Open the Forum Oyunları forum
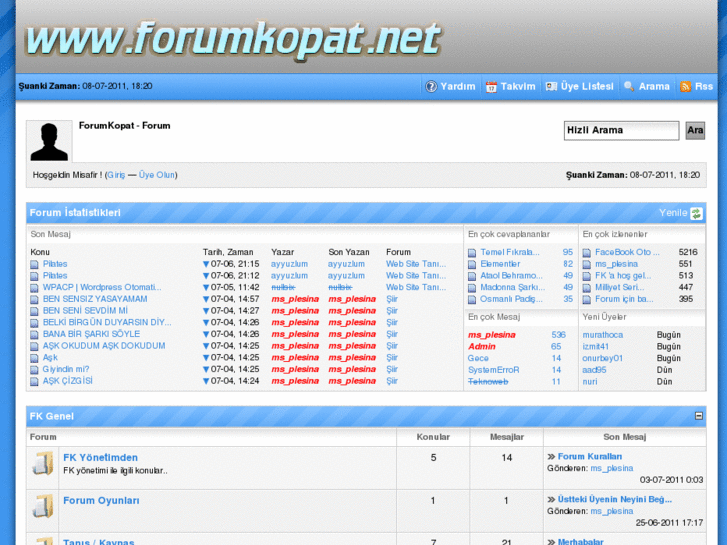The image size is (727, 545). (101, 501)
